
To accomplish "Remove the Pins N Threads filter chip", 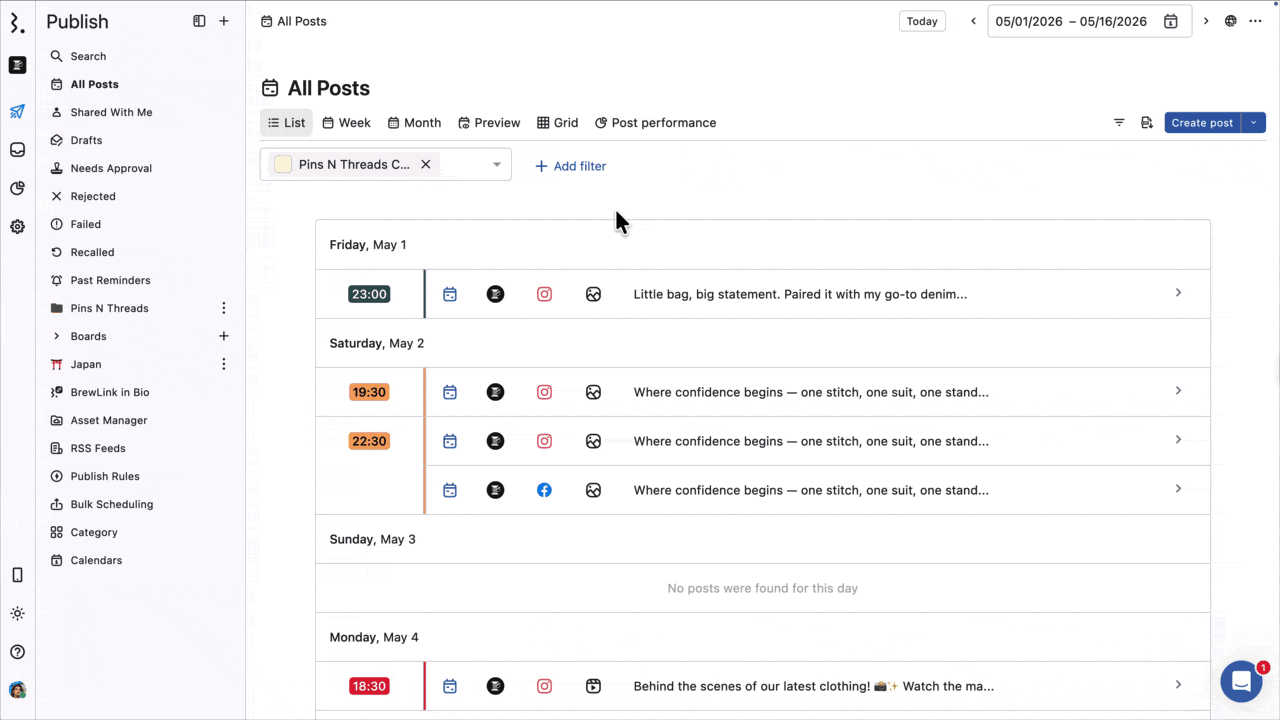I will point(426,164).
